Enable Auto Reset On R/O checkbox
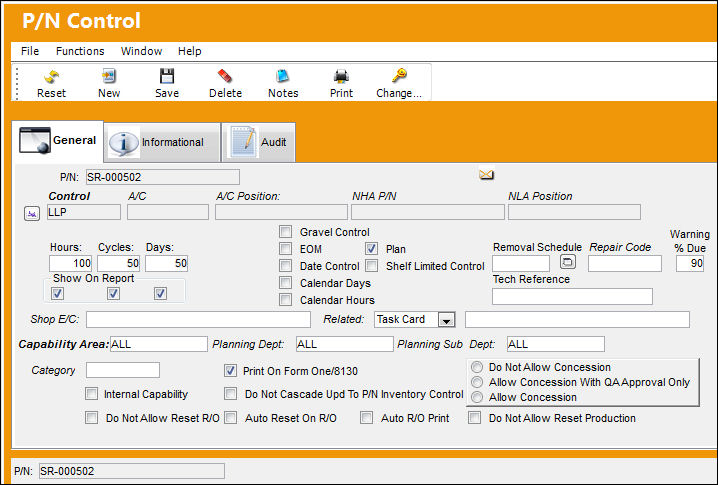Screen dimensions: 718x485 tap(230, 418)
